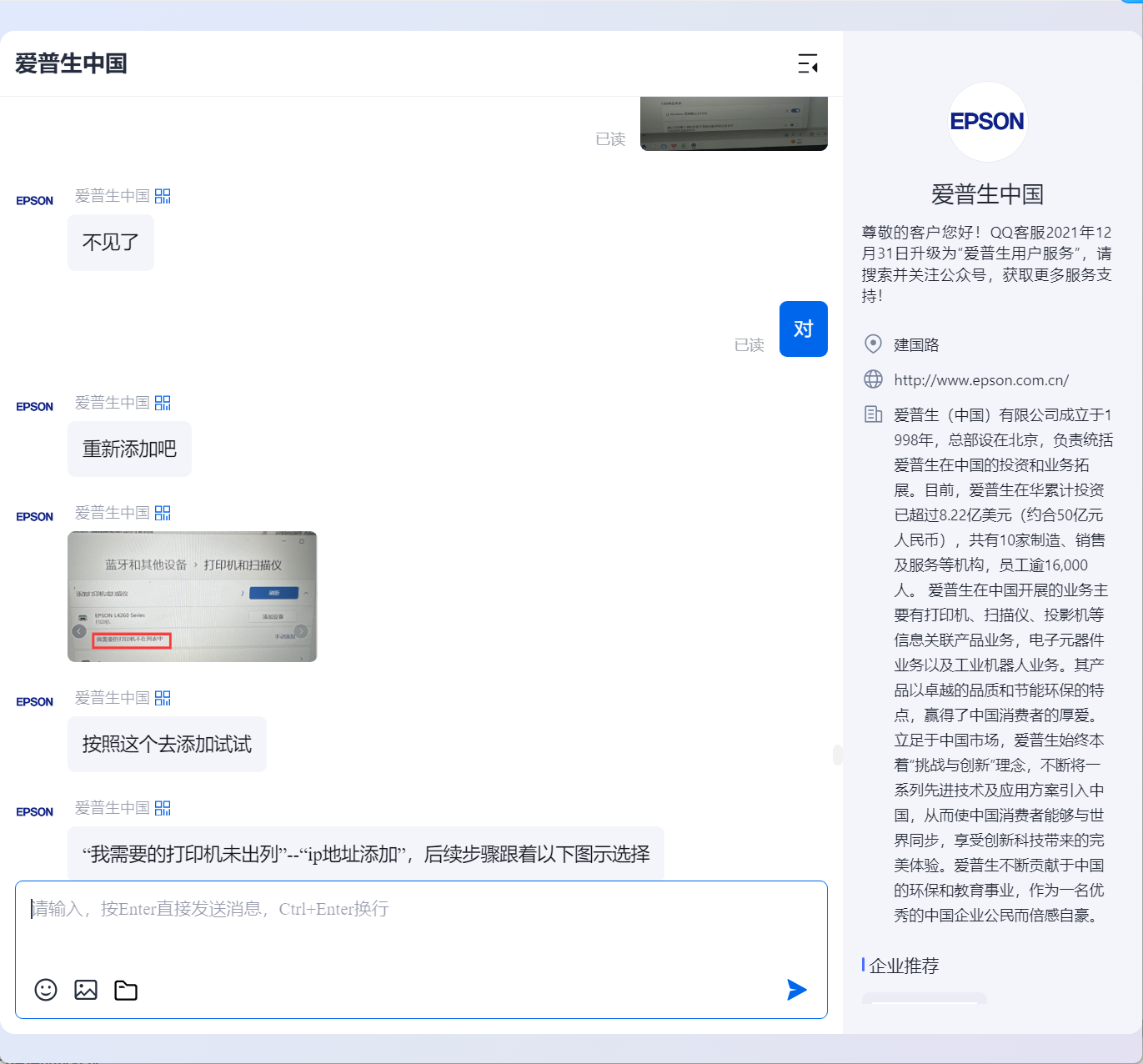Screen dimensions: 1143x1064
Task: Click the QR icon above the message 重新添加吧
Action: click(163, 403)
